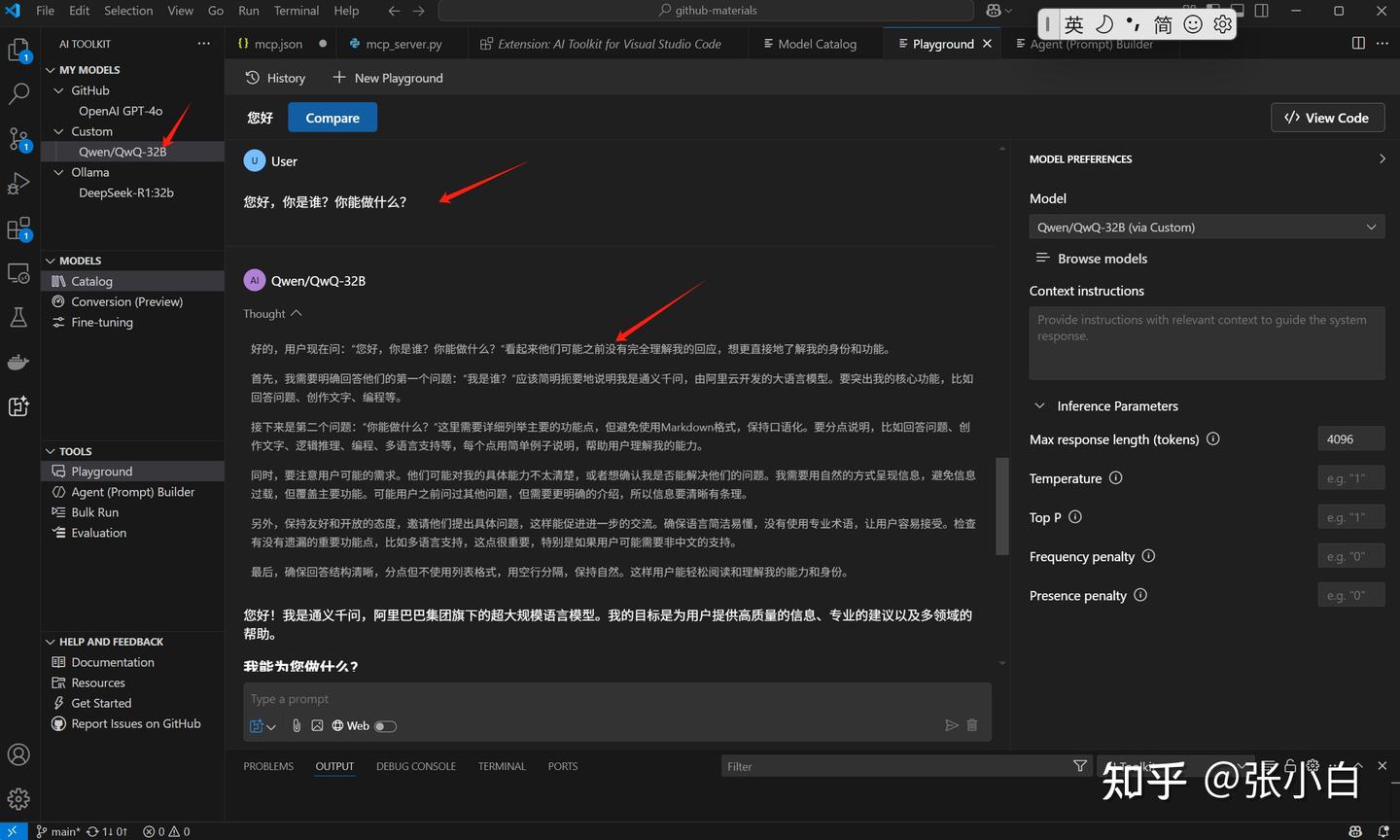Click the Context instructions text area
Viewport: 1400px width, 840px height.
1207,342
